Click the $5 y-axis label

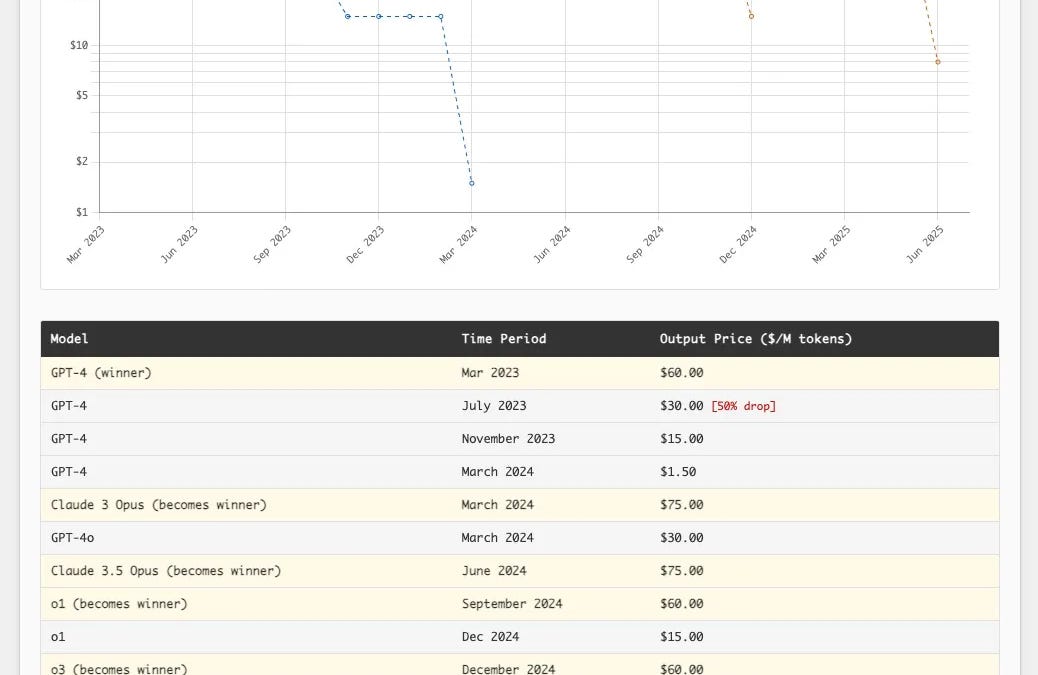(x=81, y=95)
